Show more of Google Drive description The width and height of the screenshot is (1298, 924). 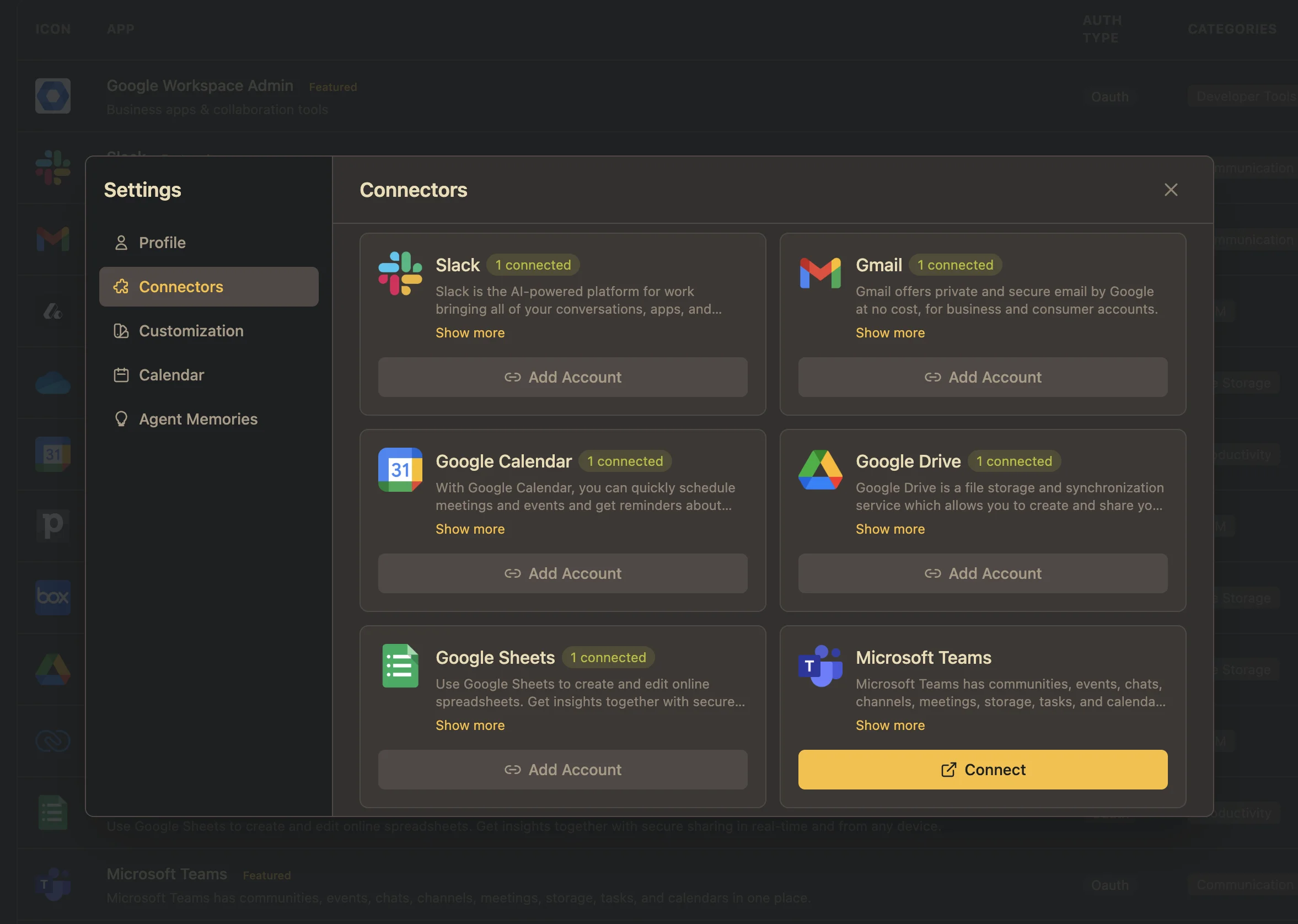[x=890, y=529]
